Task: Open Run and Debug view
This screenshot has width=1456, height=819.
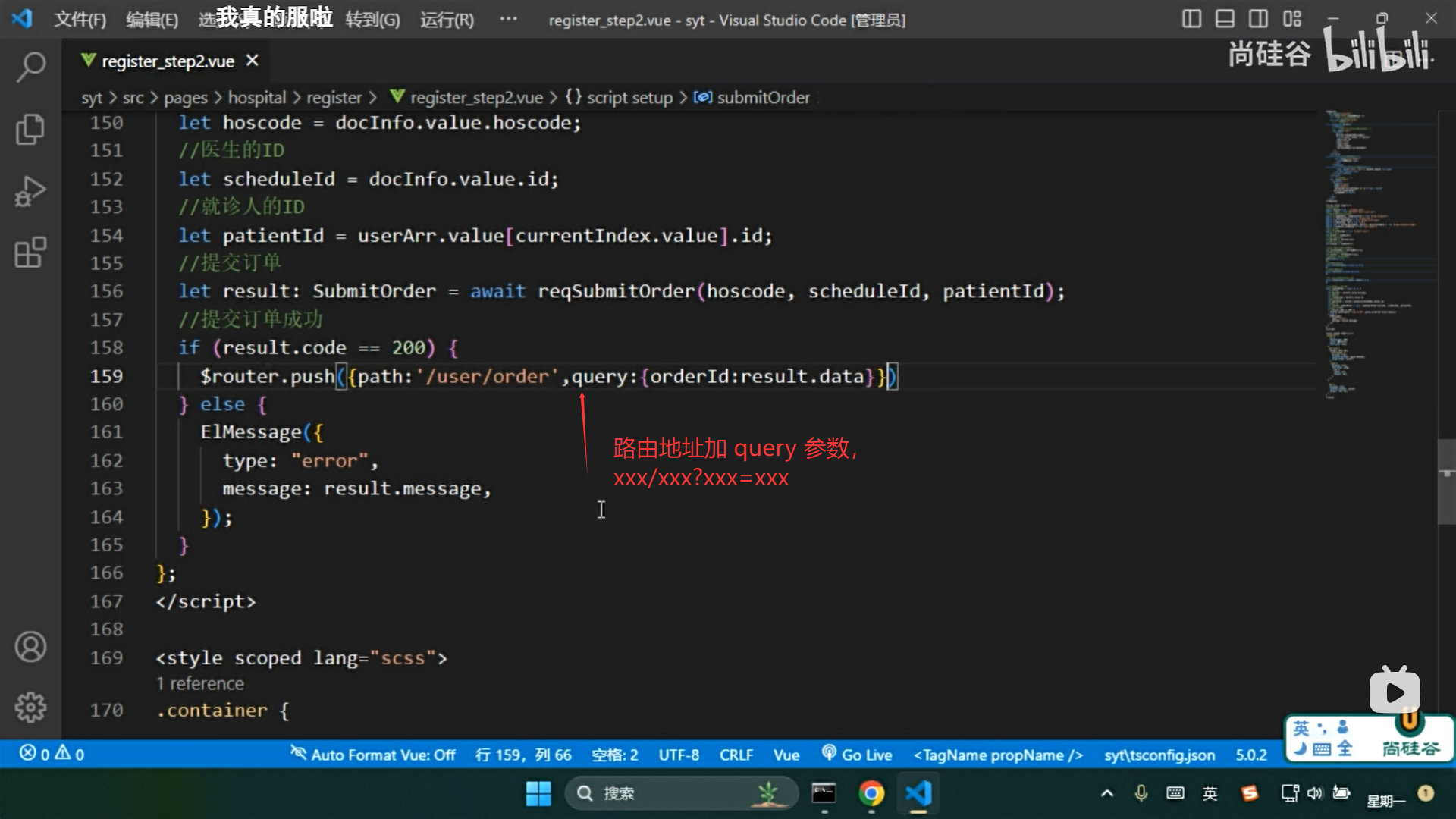Action: [30, 191]
